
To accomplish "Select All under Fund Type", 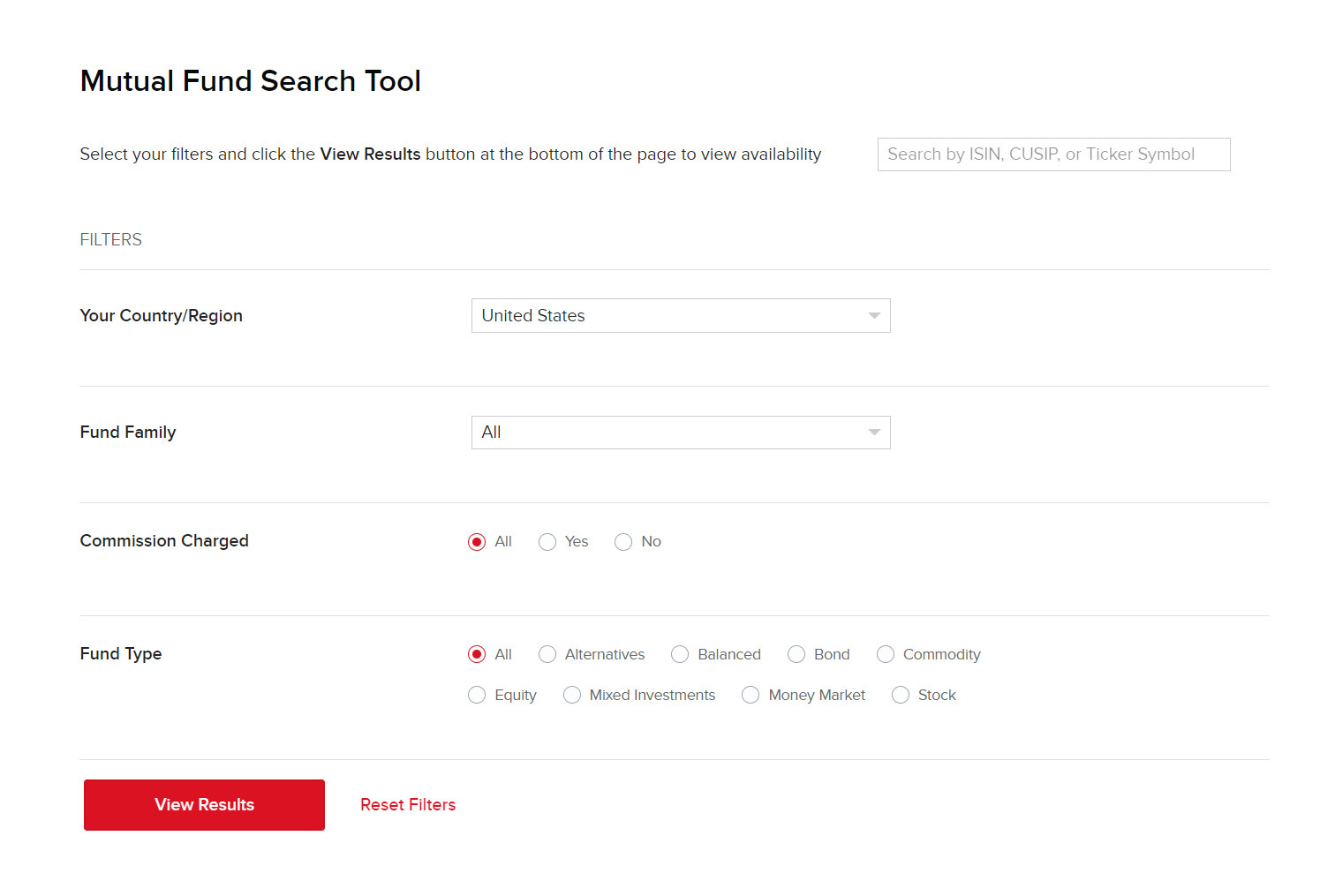I will [x=477, y=654].
